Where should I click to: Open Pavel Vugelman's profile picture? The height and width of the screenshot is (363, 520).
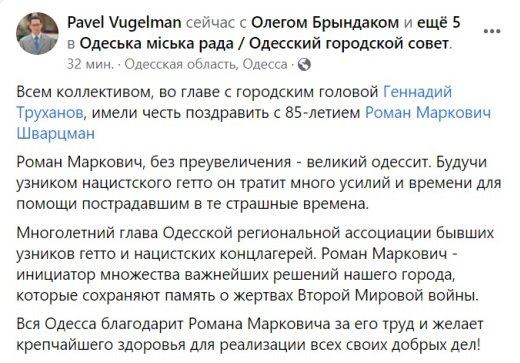coord(37,33)
